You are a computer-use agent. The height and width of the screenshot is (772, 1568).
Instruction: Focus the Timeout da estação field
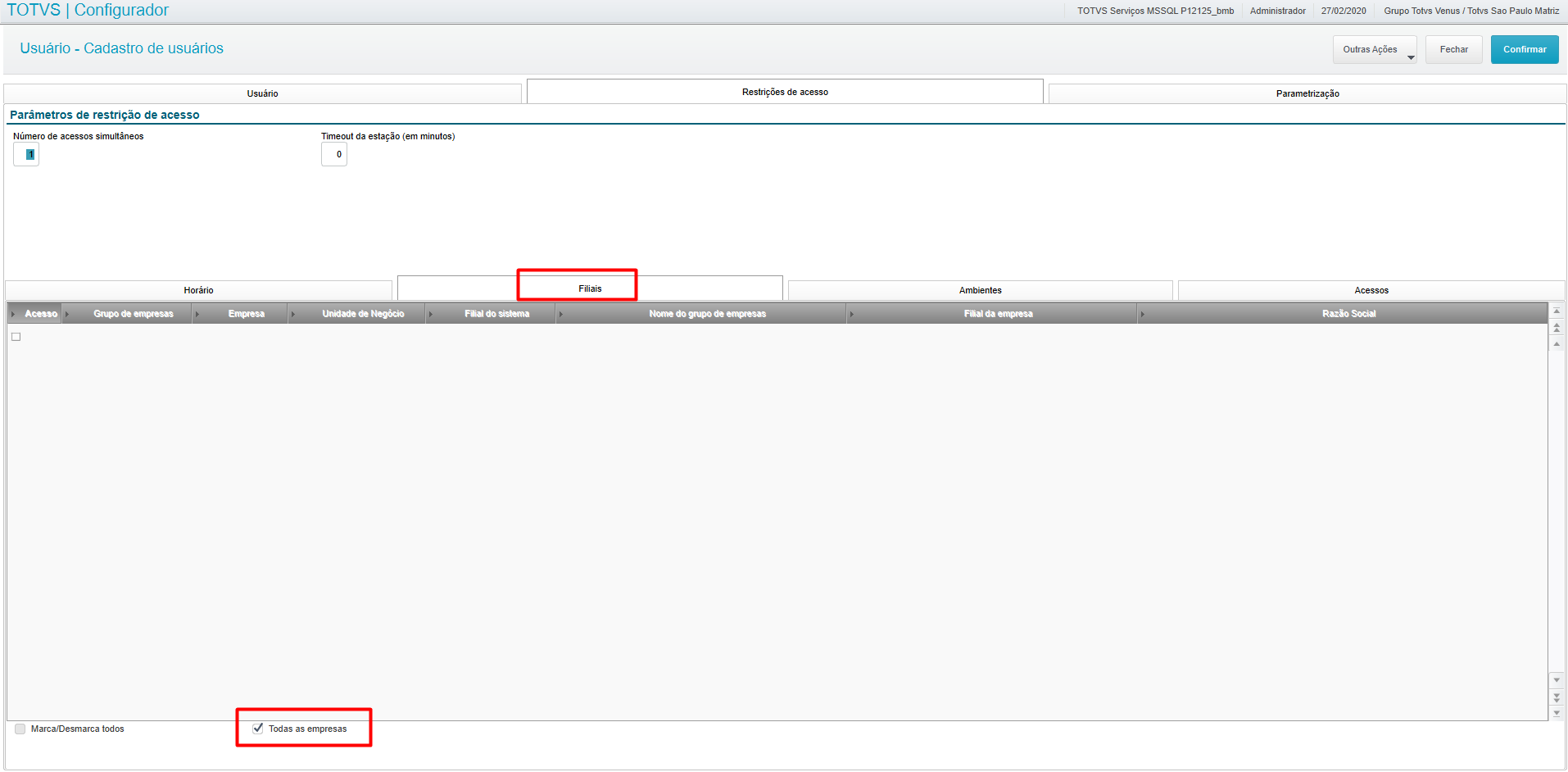[x=334, y=154]
